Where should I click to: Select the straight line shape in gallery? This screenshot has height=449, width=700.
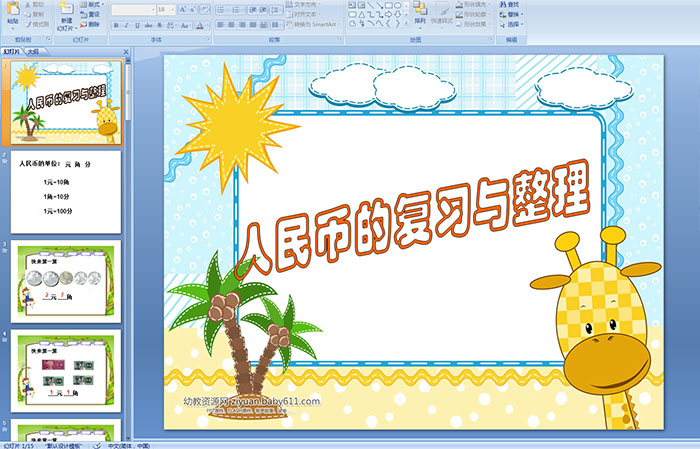pyautogui.click(x=371, y=6)
